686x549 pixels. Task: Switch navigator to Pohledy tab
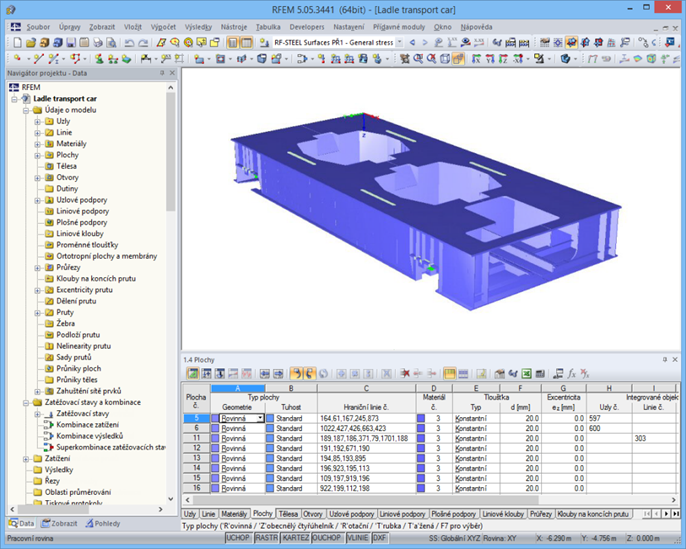coord(103,523)
